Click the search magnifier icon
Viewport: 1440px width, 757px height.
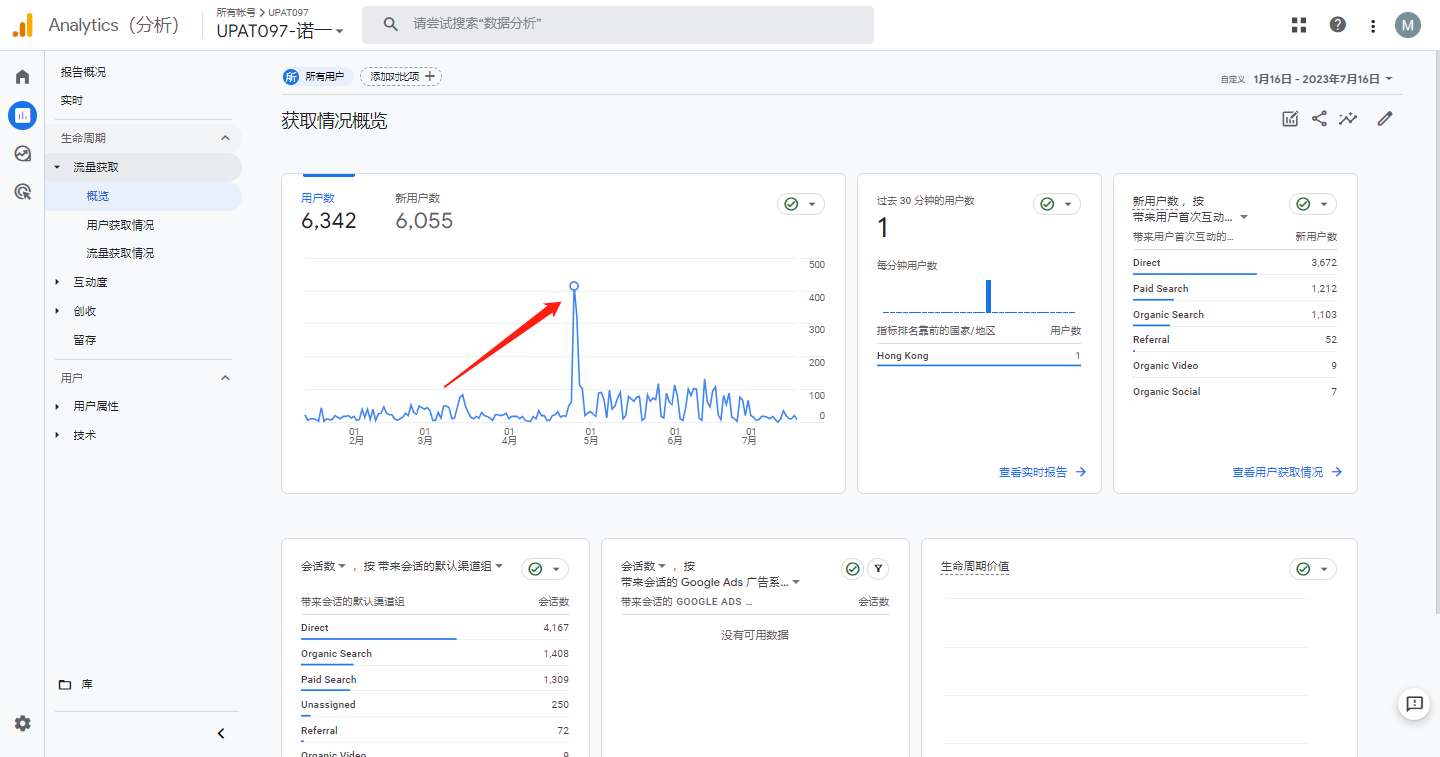pos(391,24)
